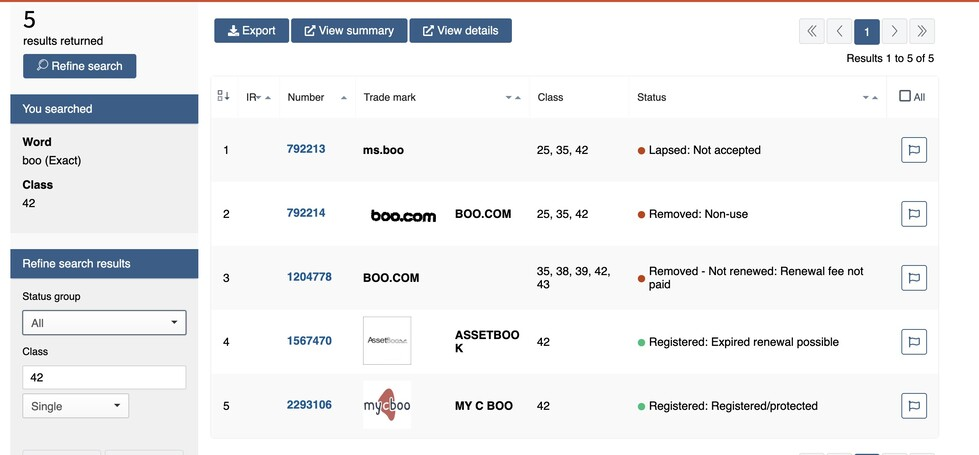Image resolution: width=979 pixels, height=455 pixels.
Task: Sort Trade mark column ascending
Action: point(518,98)
